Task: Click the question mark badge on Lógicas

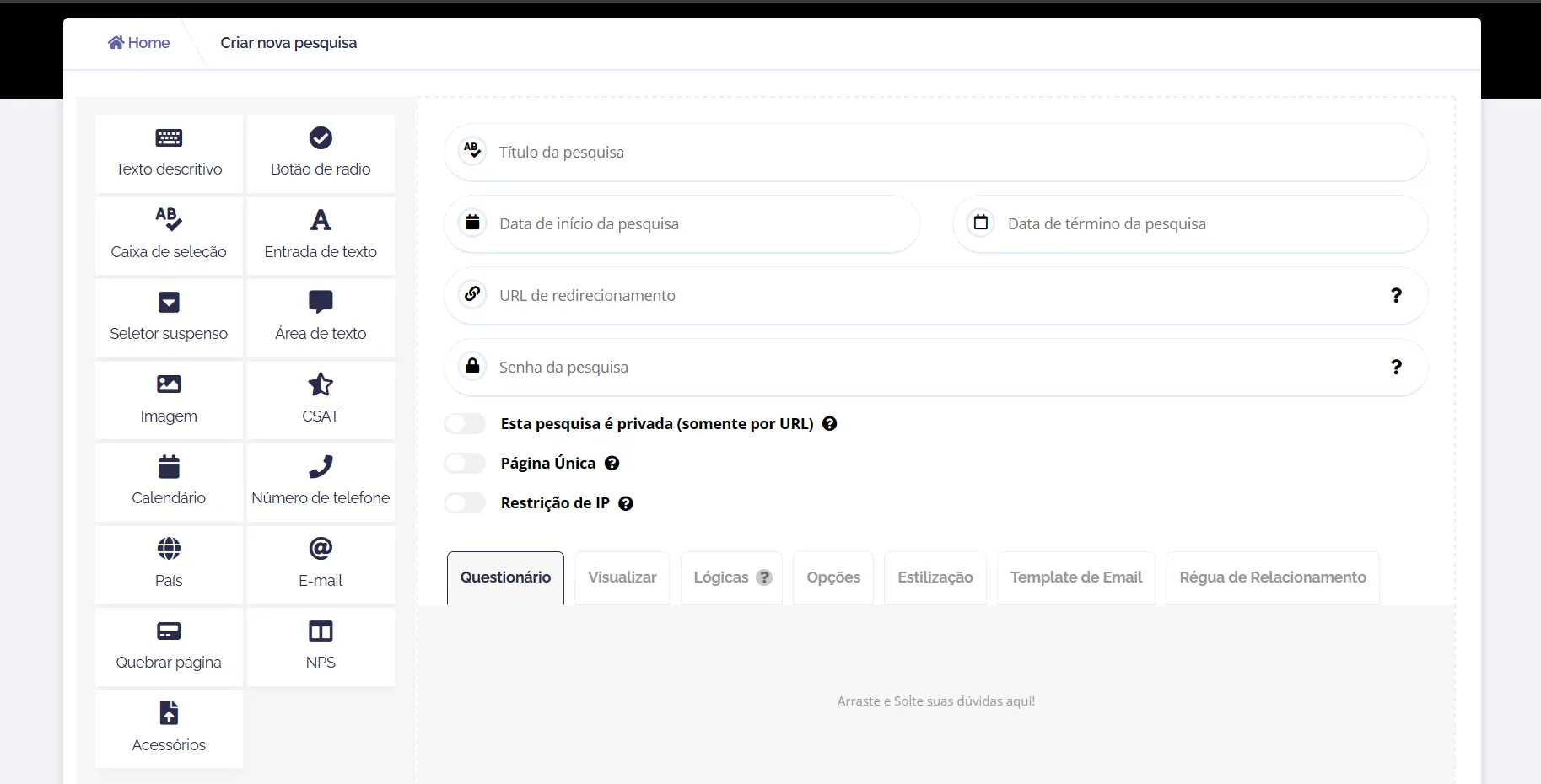Action: point(764,577)
